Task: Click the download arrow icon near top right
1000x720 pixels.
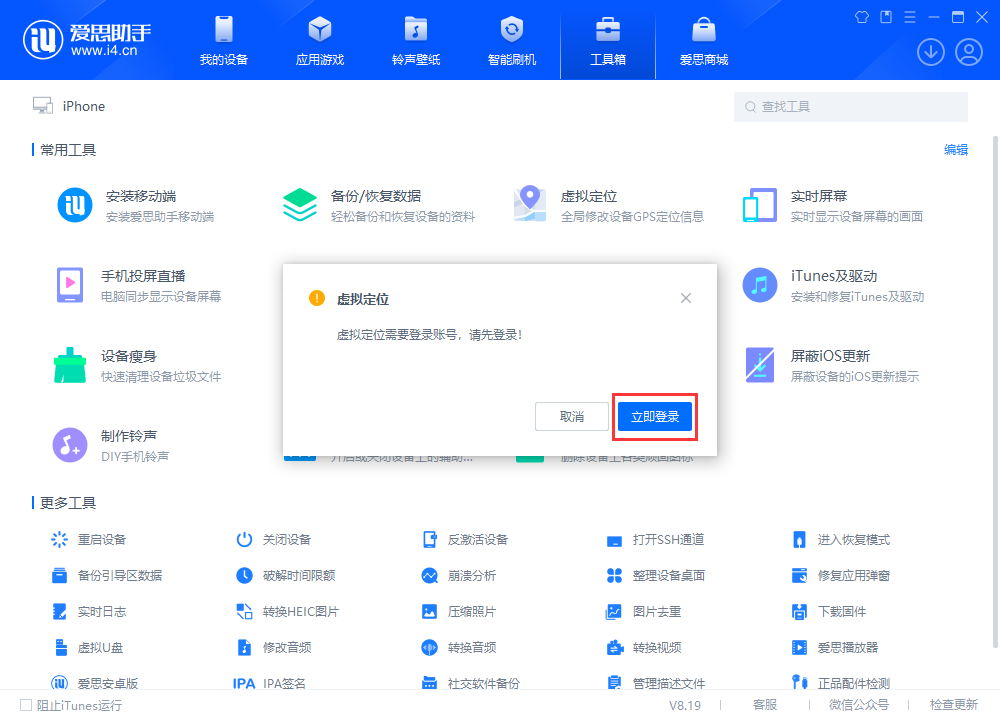Action: [x=931, y=51]
